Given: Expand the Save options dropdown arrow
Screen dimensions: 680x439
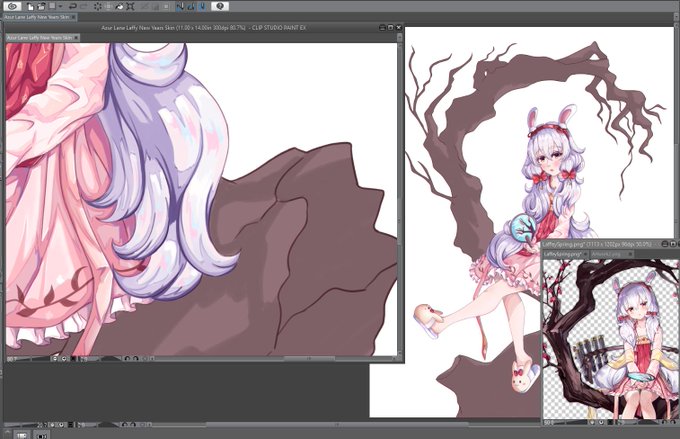Looking at the screenshot, I should 61,6.
